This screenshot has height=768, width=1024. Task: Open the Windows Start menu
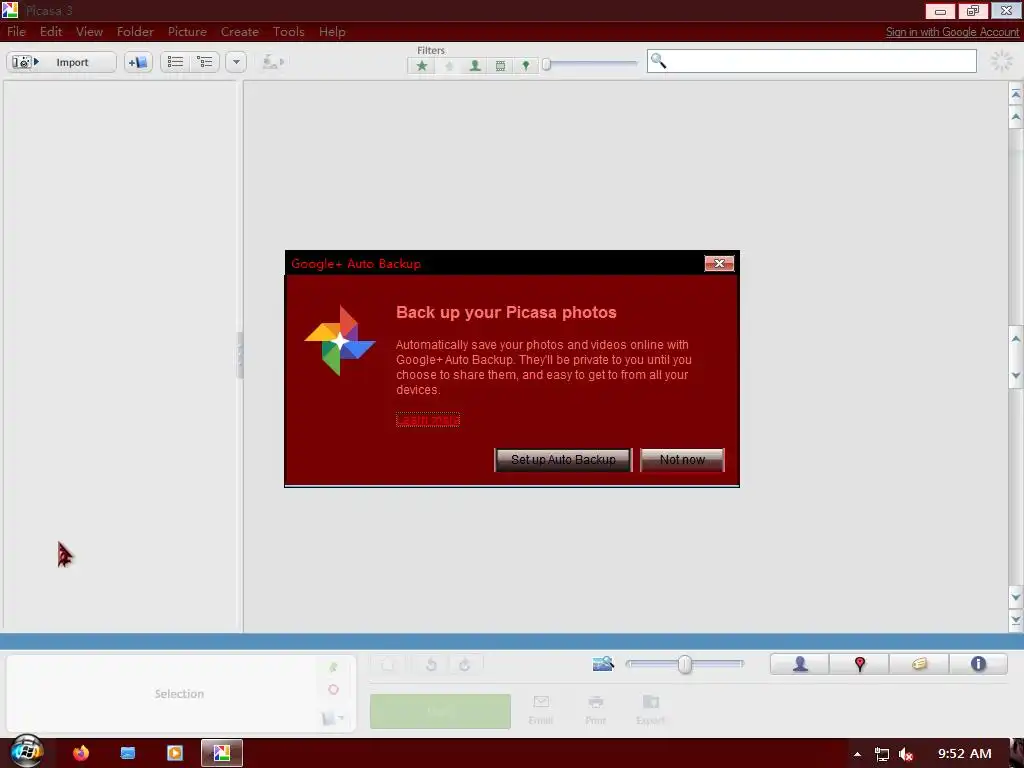[26, 751]
